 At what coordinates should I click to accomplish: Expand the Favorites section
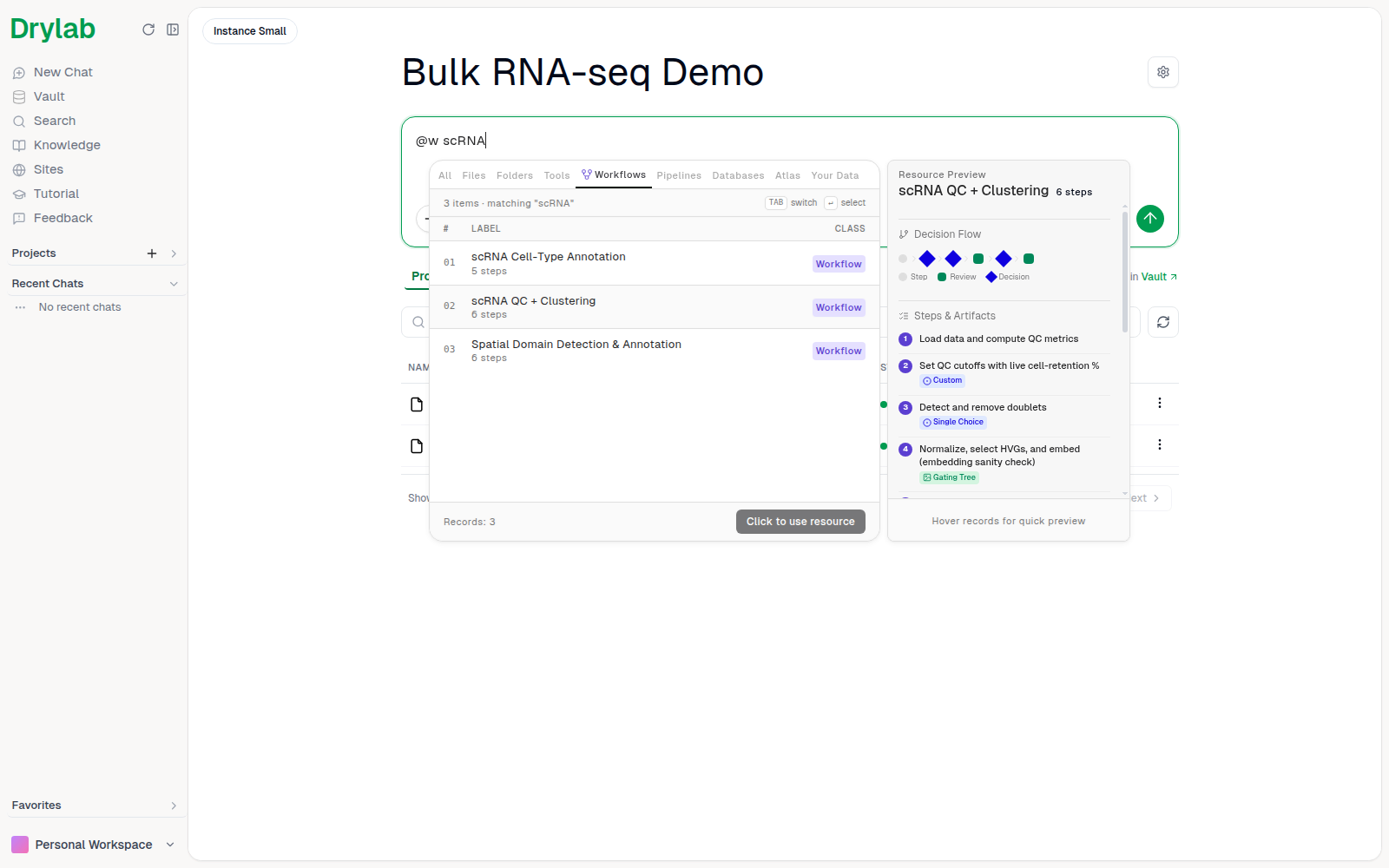click(174, 806)
